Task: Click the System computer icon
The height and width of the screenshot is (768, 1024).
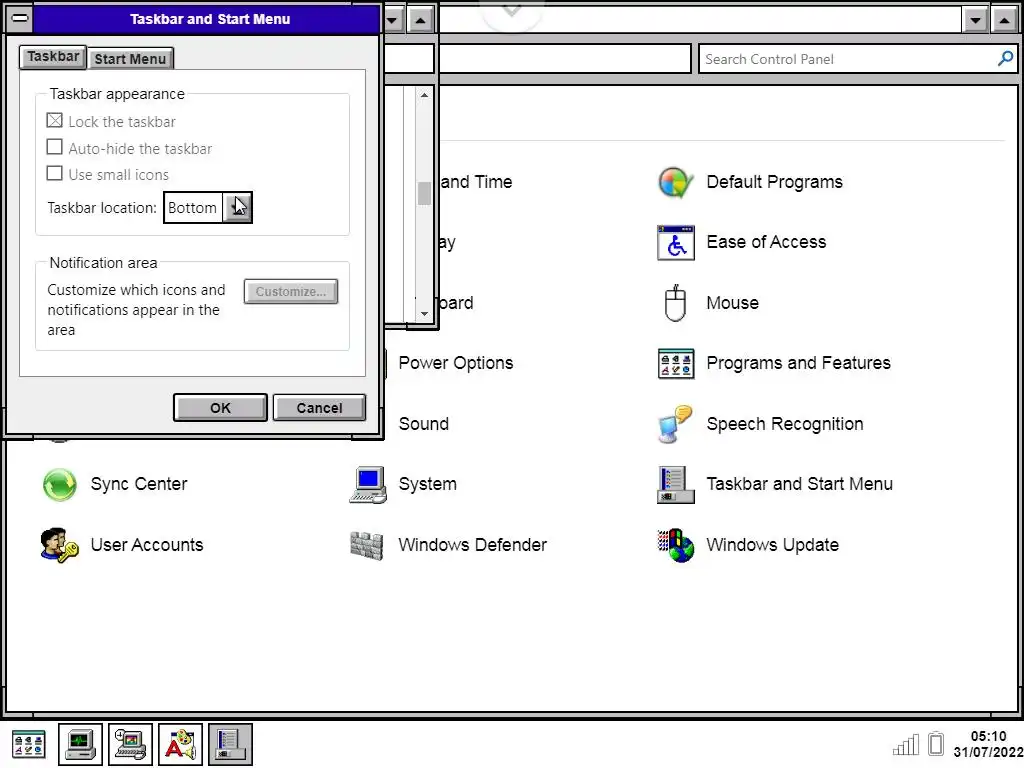Action: [368, 485]
